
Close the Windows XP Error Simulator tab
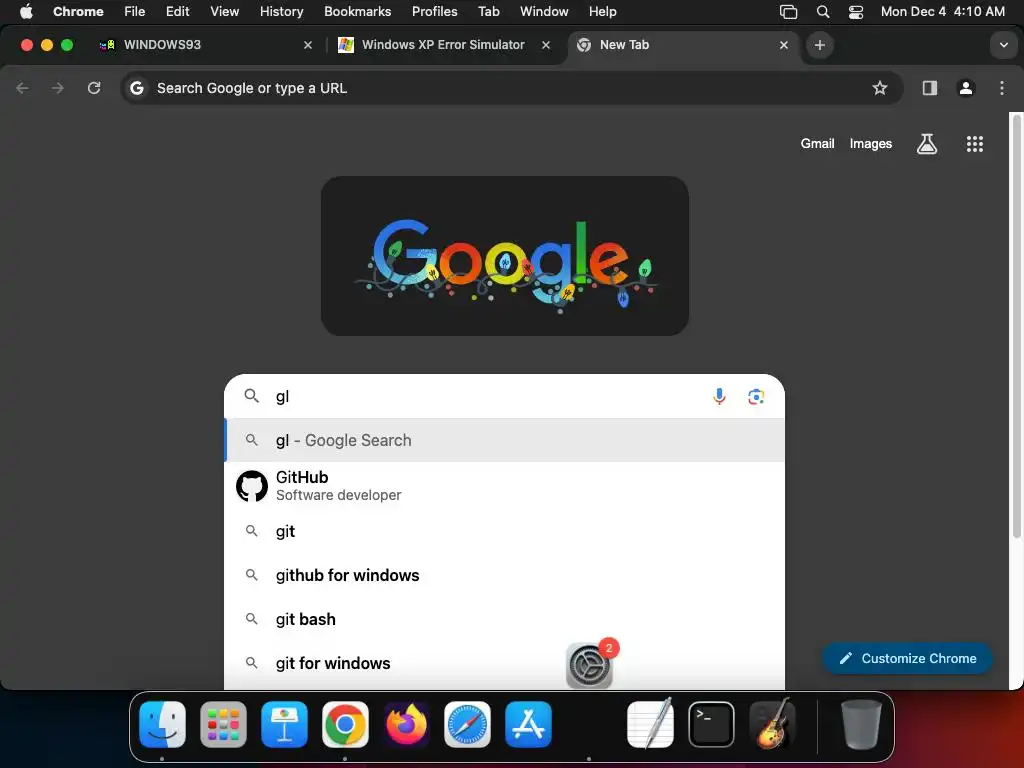[x=546, y=45]
